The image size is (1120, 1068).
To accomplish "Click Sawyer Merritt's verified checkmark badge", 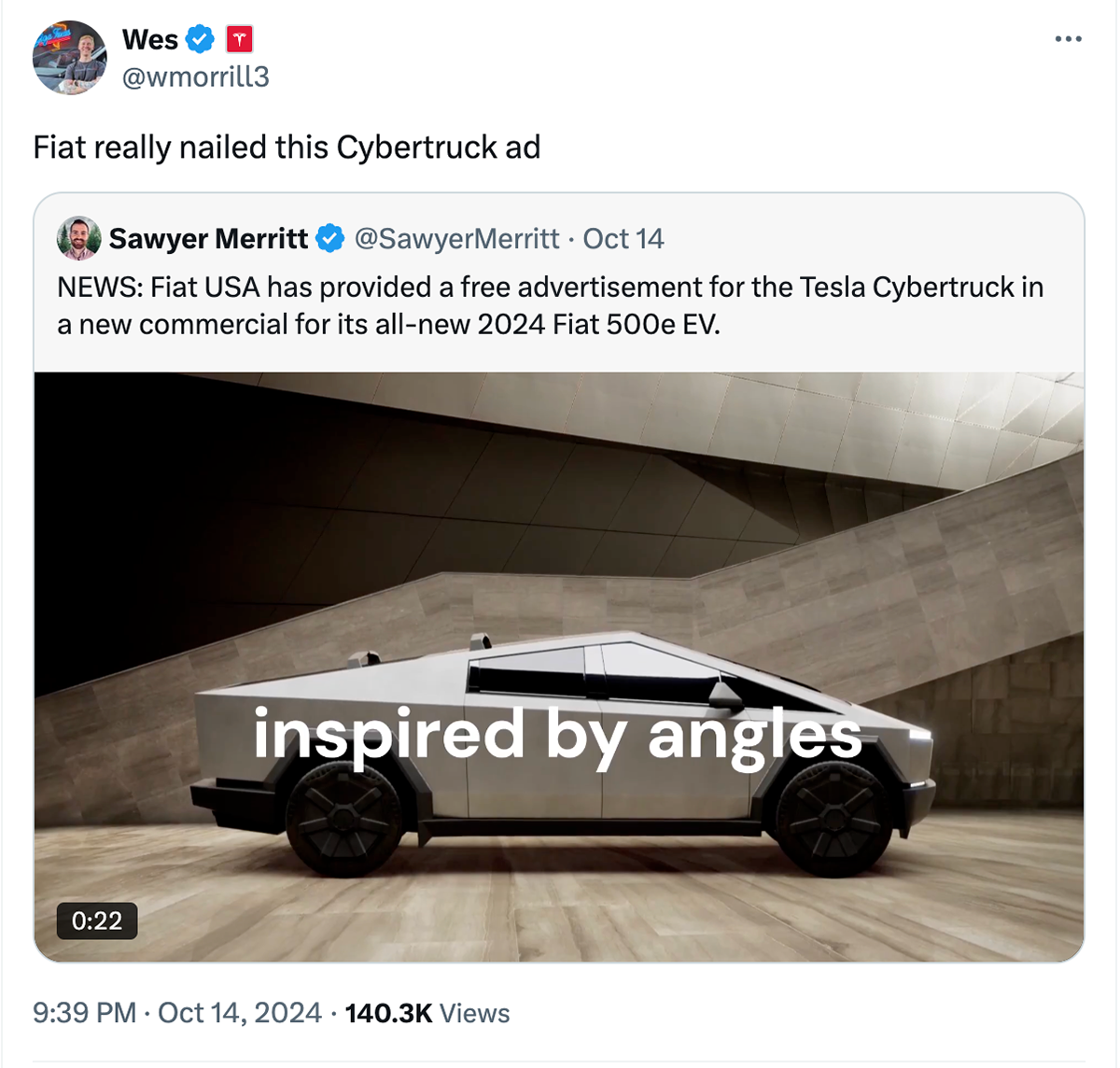I will (329, 239).
